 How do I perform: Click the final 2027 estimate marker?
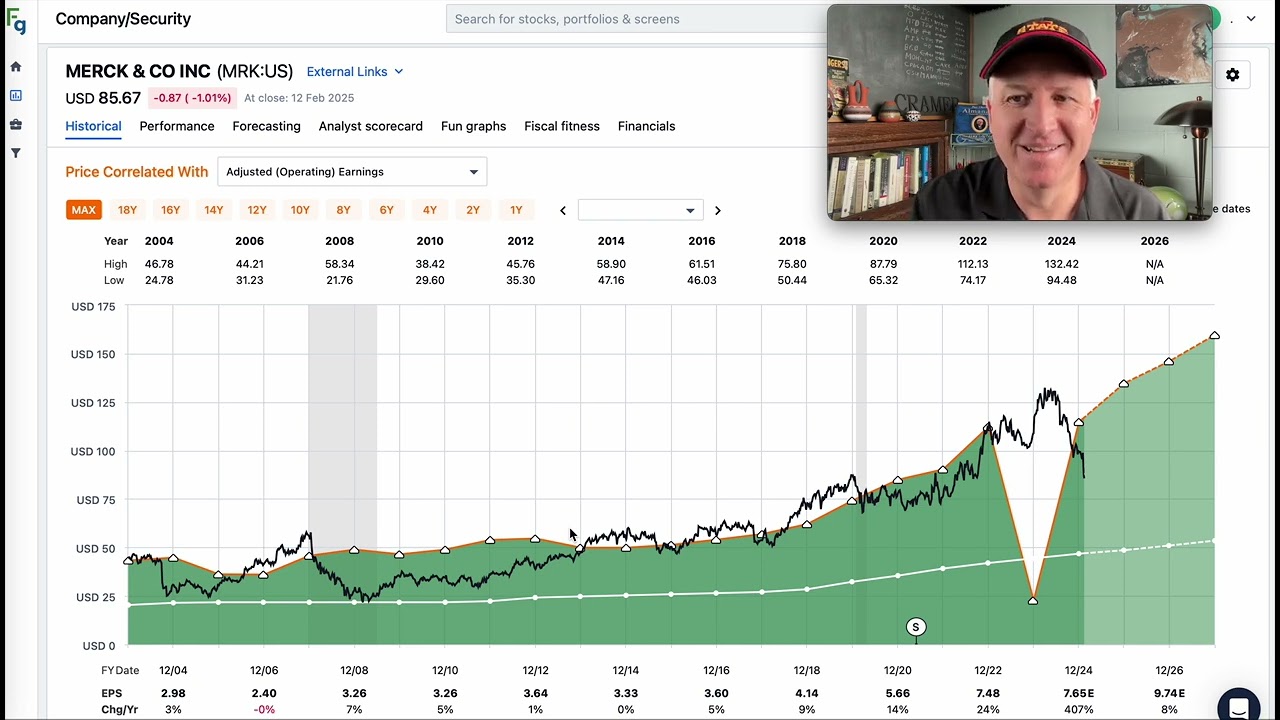[x=1215, y=335]
